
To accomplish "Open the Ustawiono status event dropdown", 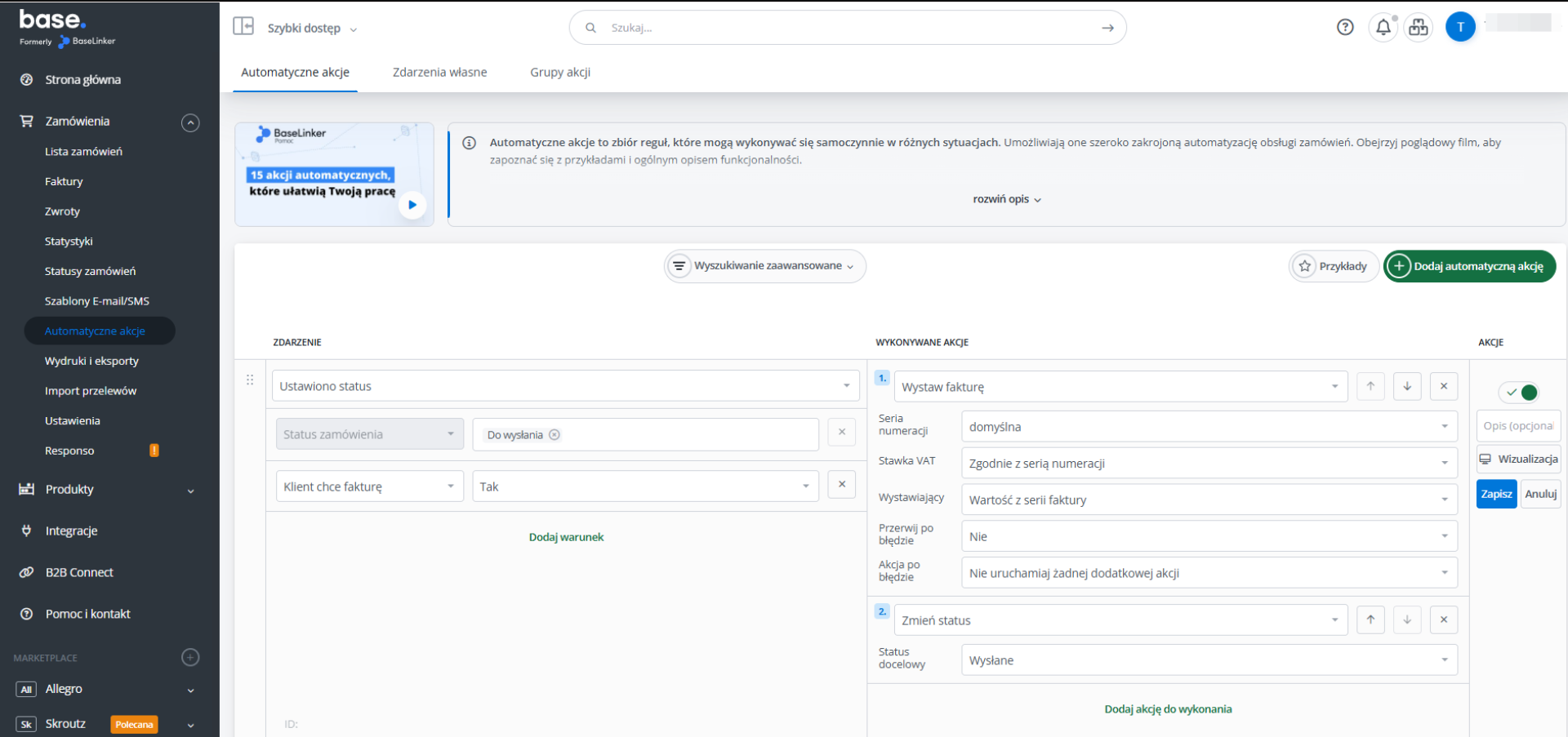I will (x=565, y=386).
